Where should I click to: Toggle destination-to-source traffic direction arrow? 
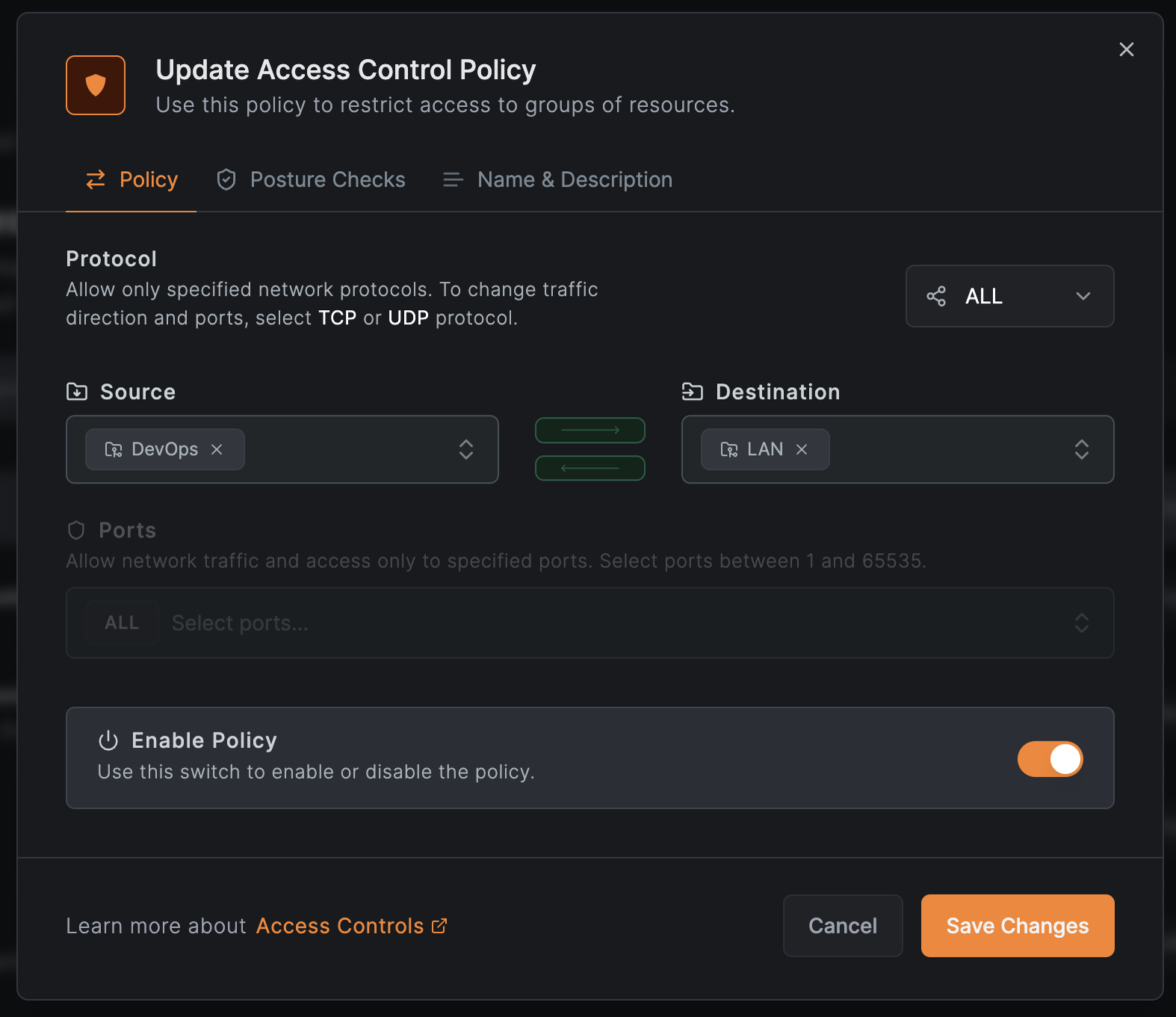[x=590, y=469]
